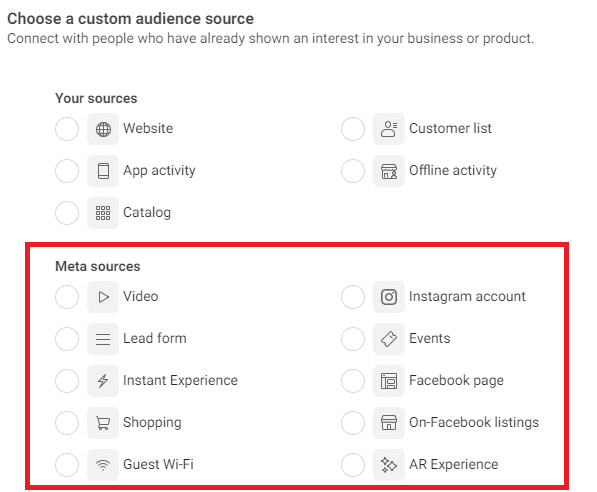The width and height of the screenshot is (597, 492).
Task: Click the Guest Wi-Fi label text
Action: pyautogui.click(x=158, y=464)
